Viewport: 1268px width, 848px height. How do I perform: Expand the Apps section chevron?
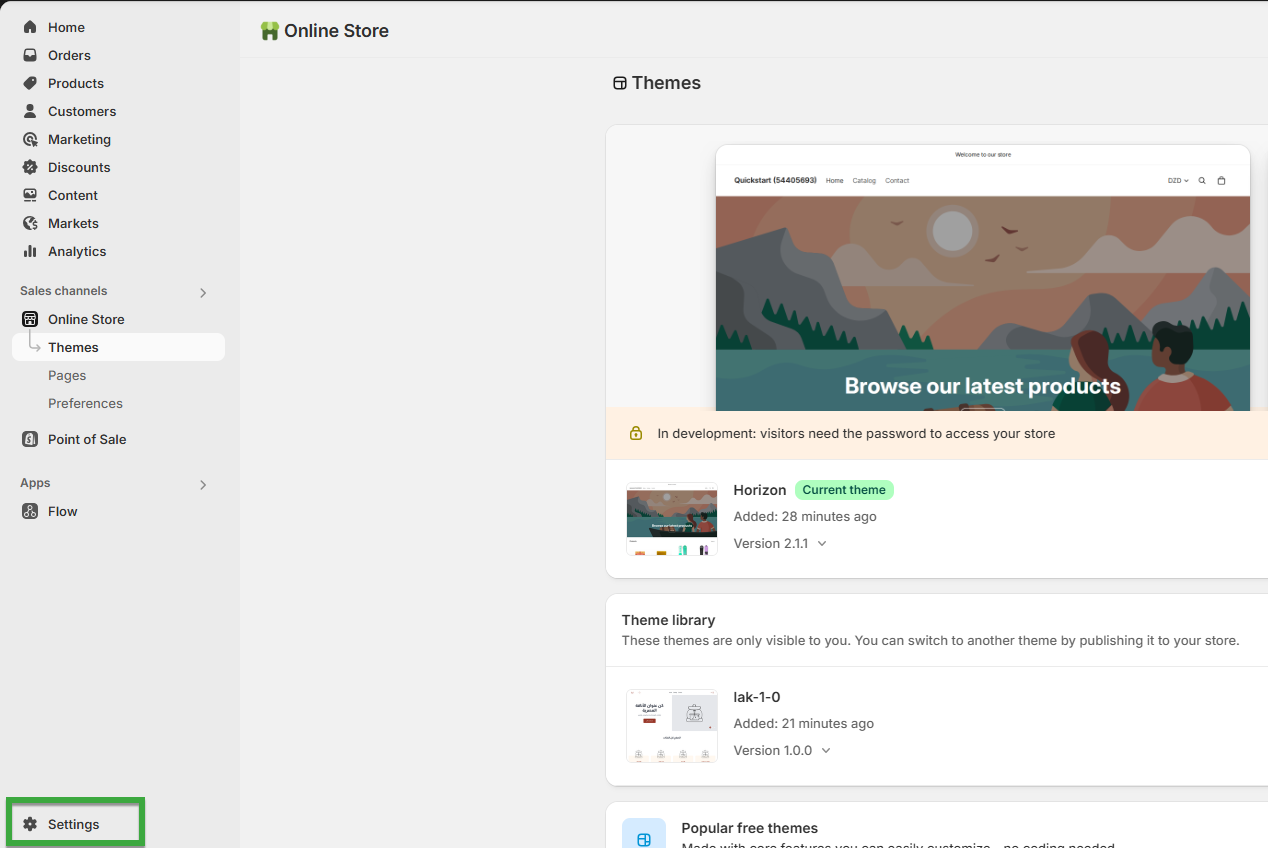203,485
